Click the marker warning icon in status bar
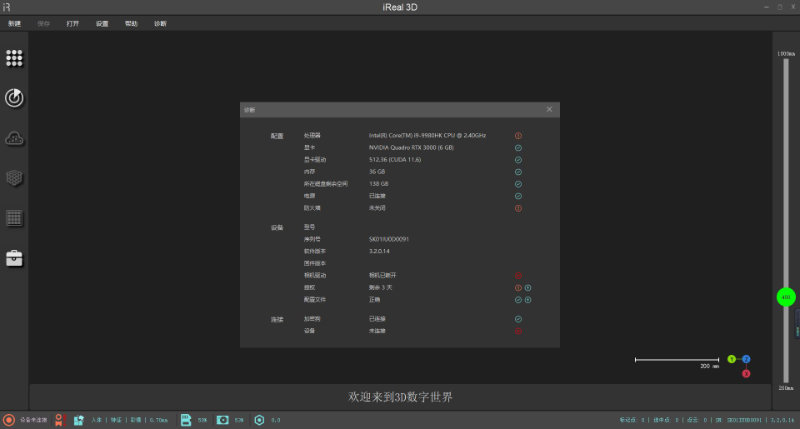 (x=59, y=420)
